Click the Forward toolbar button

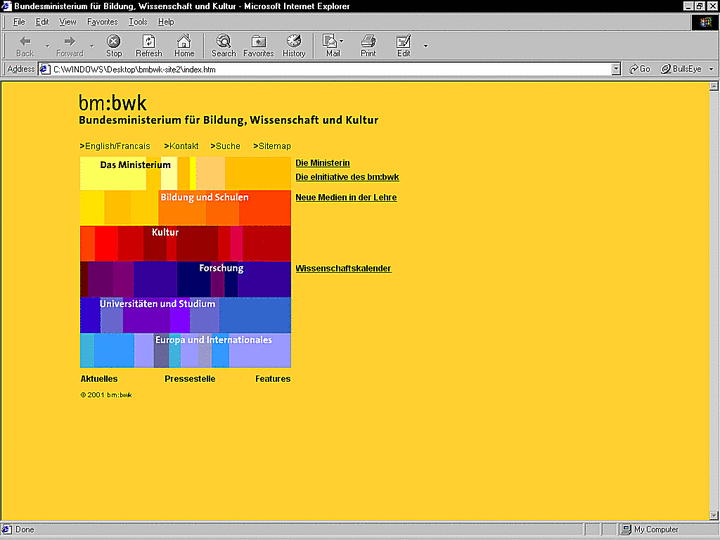tap(69, 45)
